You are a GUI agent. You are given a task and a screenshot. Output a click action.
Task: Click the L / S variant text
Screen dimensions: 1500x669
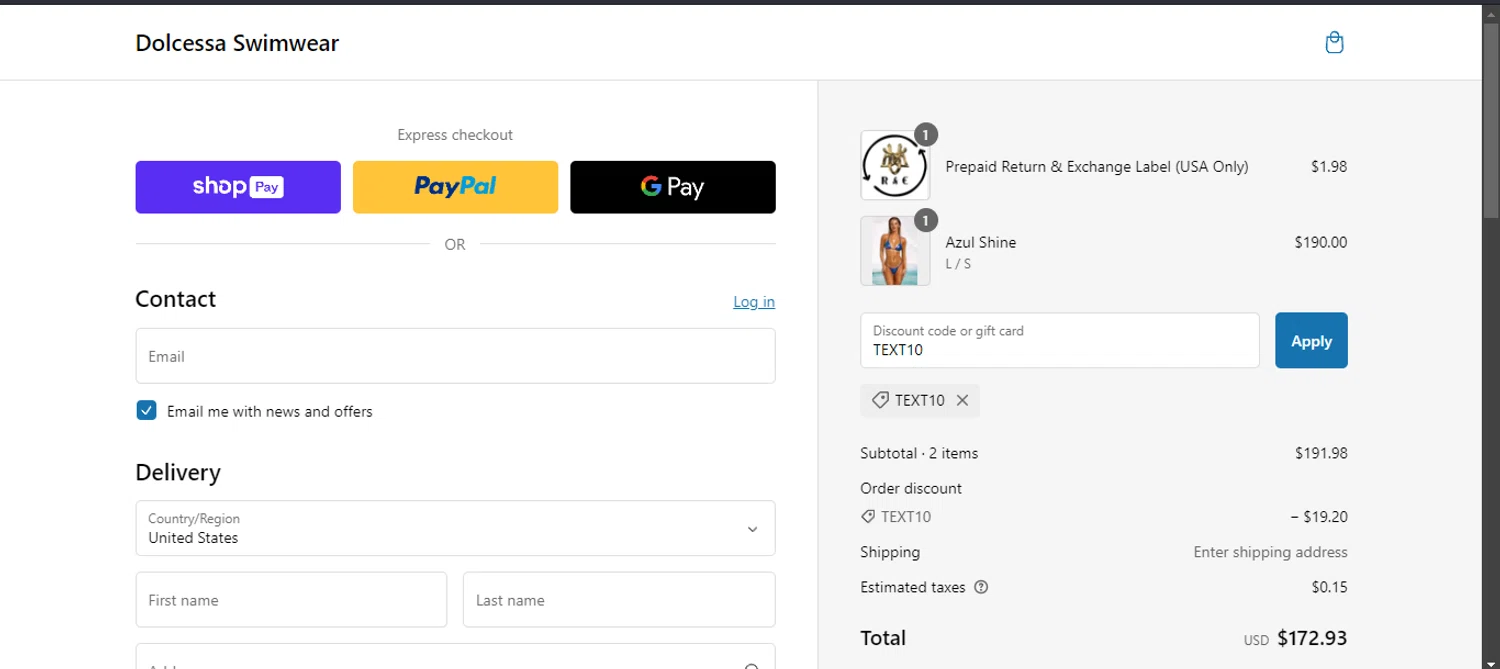(x=958, y=264)
